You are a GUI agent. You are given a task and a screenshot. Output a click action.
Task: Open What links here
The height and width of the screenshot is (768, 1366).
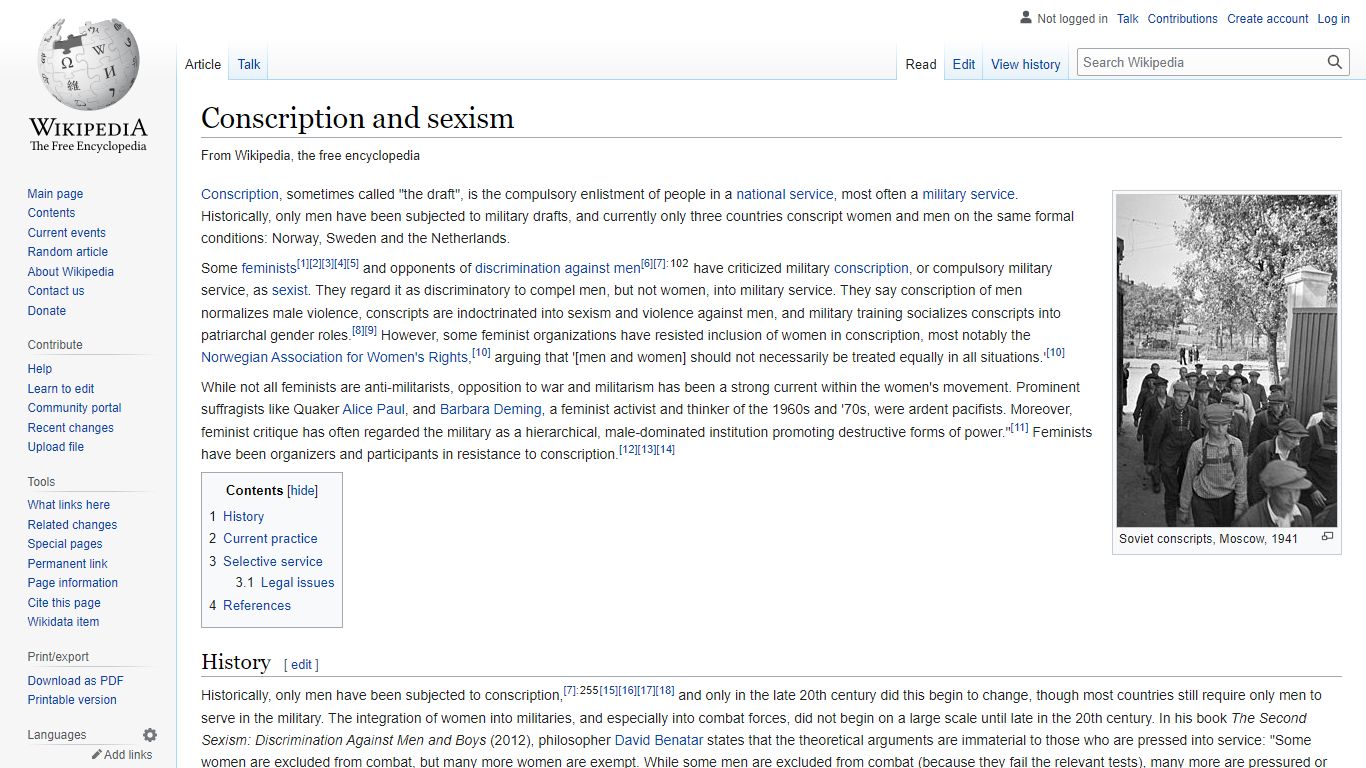68,505
